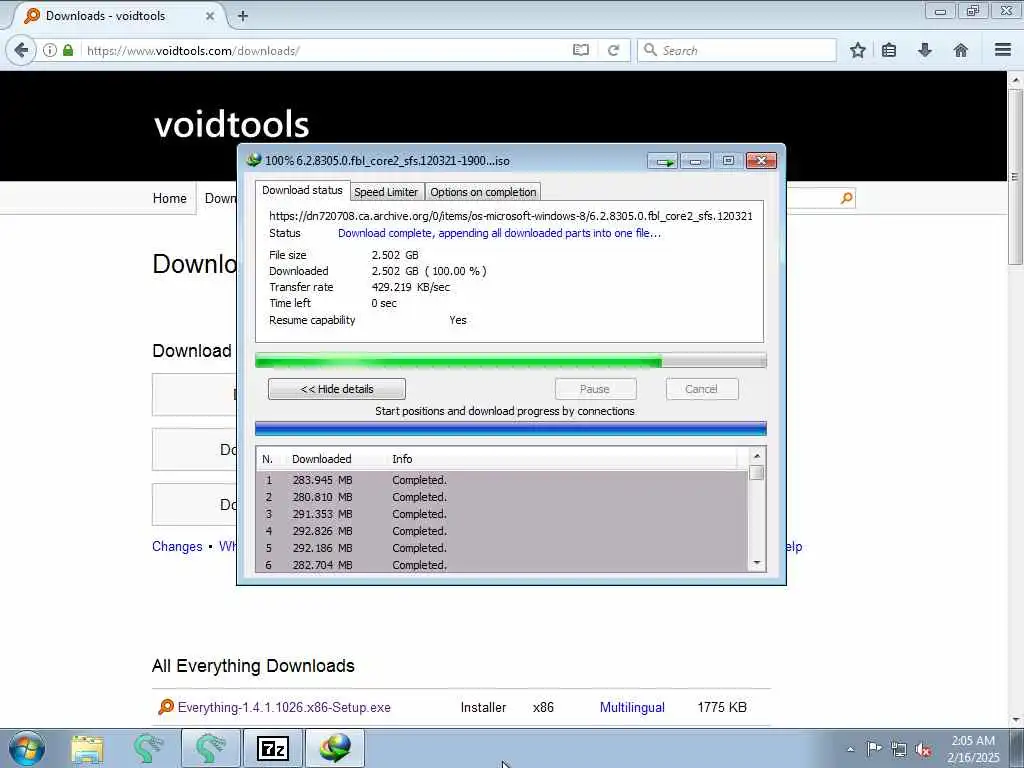Click the green arrow button in IDM title bar
This screenshot has height=768, width=1024.
coord(663,161)
